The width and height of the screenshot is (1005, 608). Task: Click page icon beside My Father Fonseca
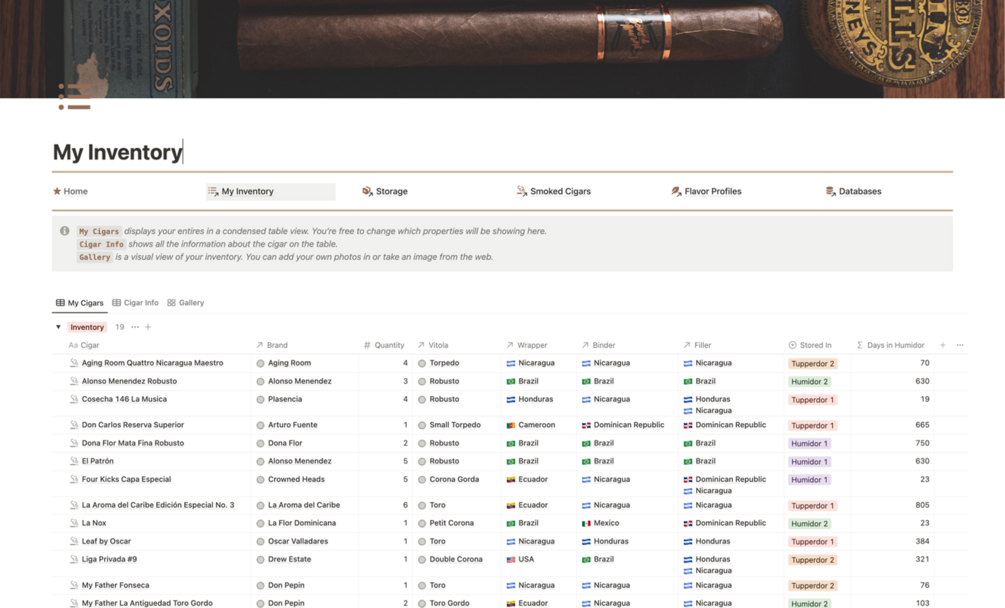pyautogui.click(x=74, y=585)
